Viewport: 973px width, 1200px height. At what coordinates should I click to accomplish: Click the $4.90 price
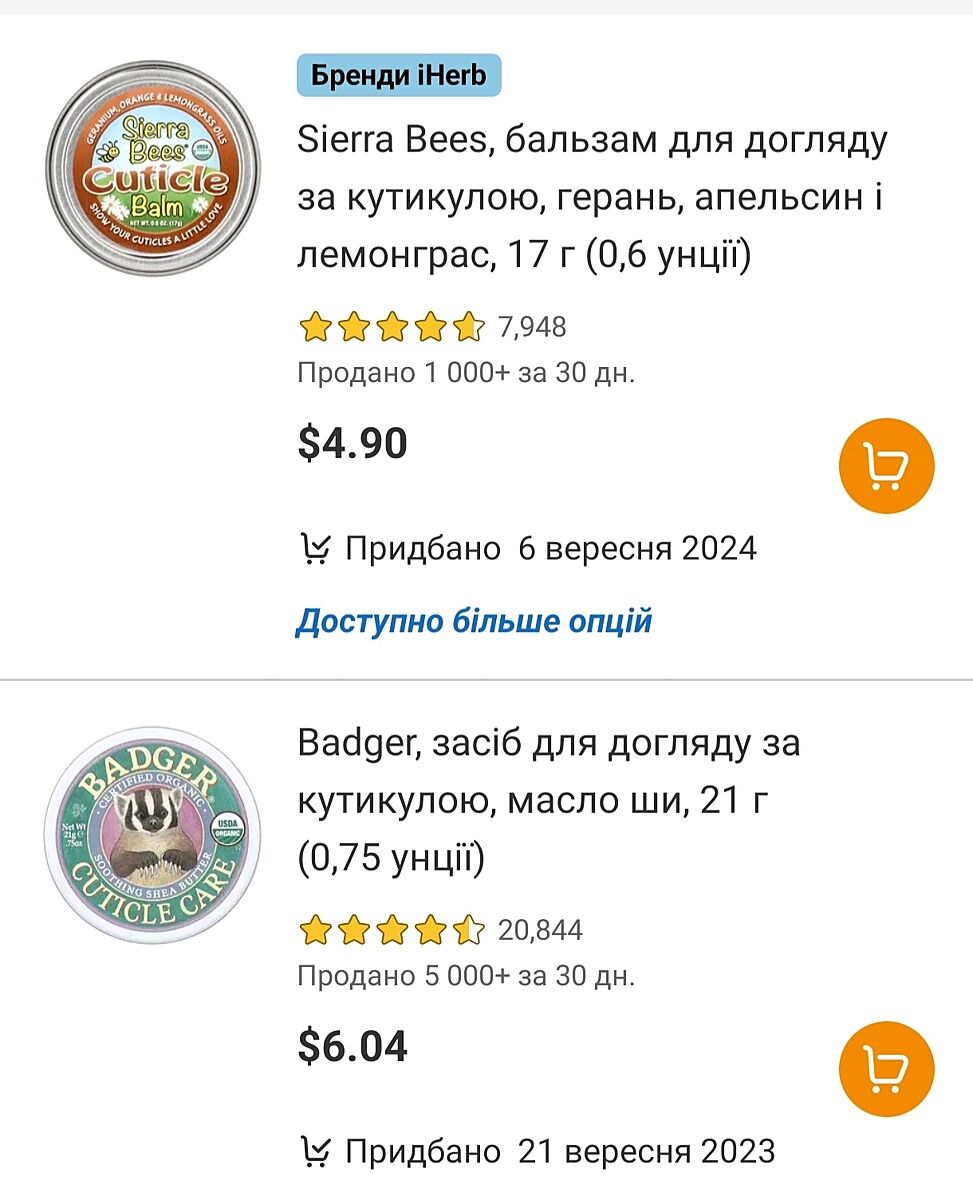click(353, 443)
